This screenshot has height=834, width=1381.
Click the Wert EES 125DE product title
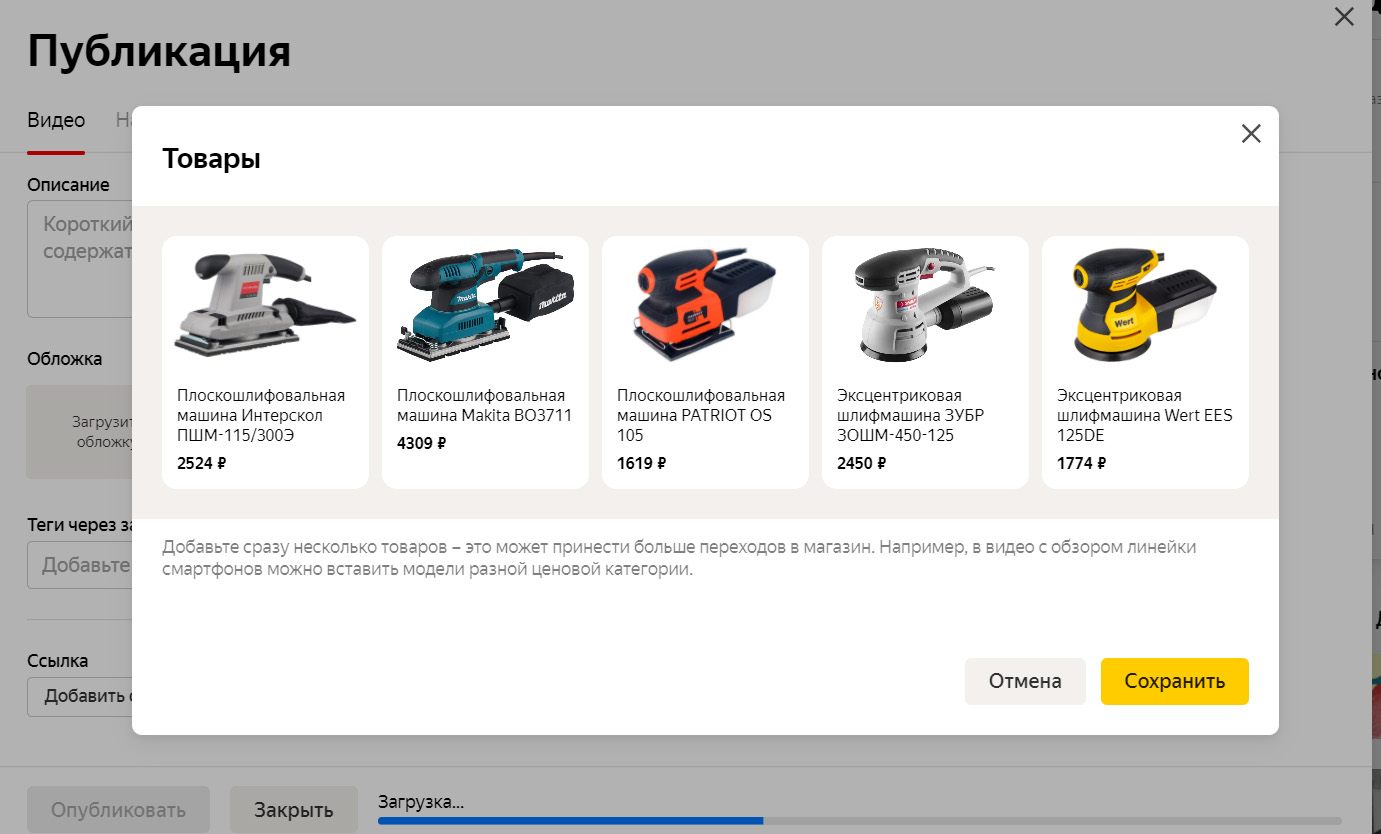(1144, 415)
